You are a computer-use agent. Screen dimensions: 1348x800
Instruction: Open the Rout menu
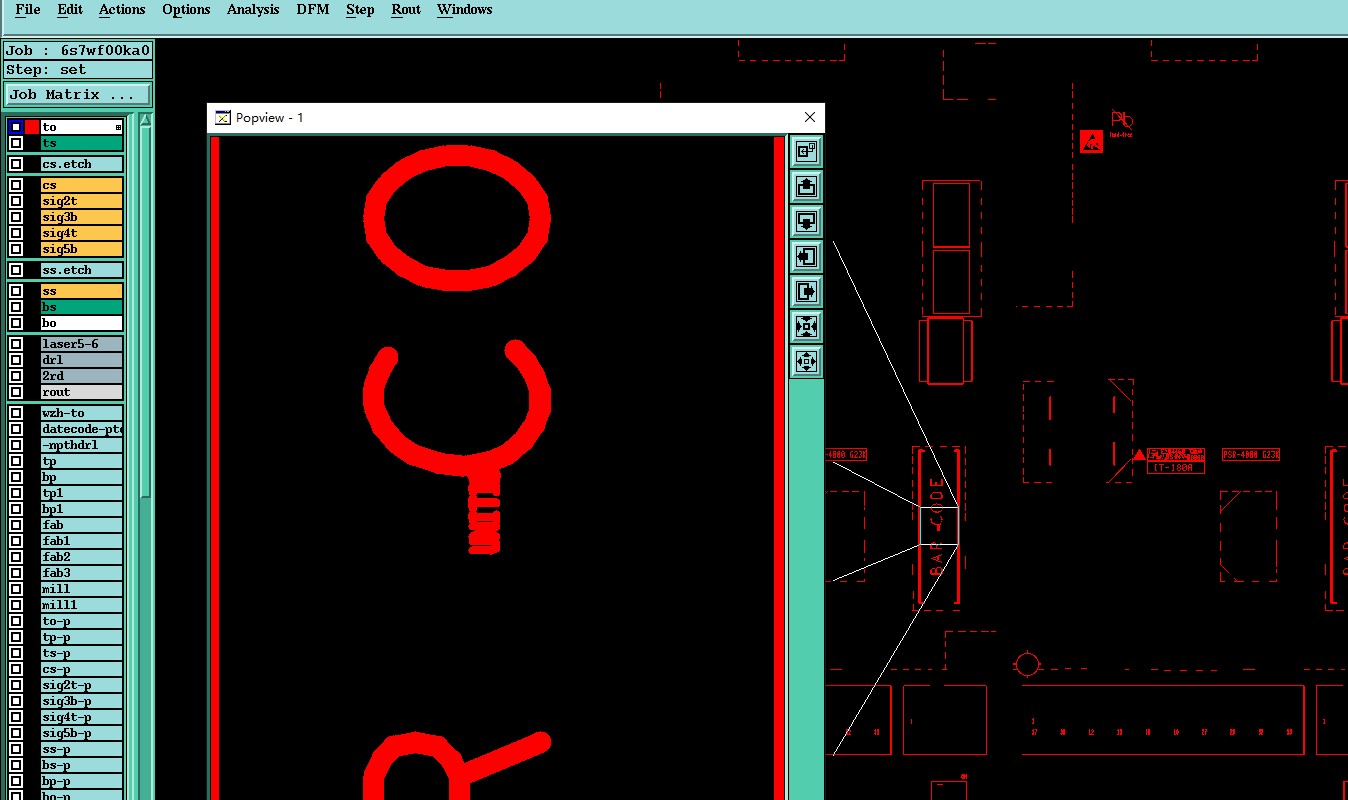click(406, 10)
